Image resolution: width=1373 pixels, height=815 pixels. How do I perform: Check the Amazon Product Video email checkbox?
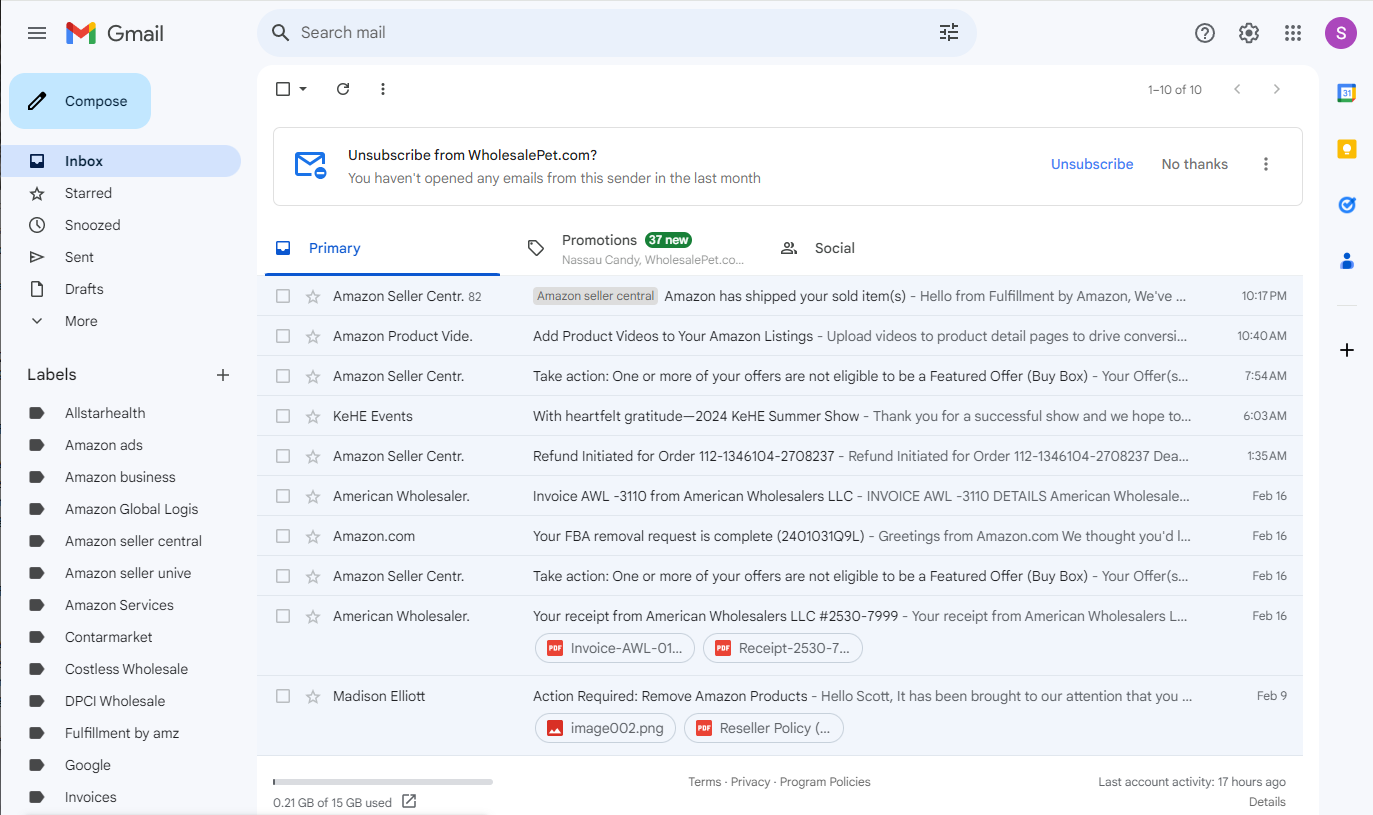283,336
